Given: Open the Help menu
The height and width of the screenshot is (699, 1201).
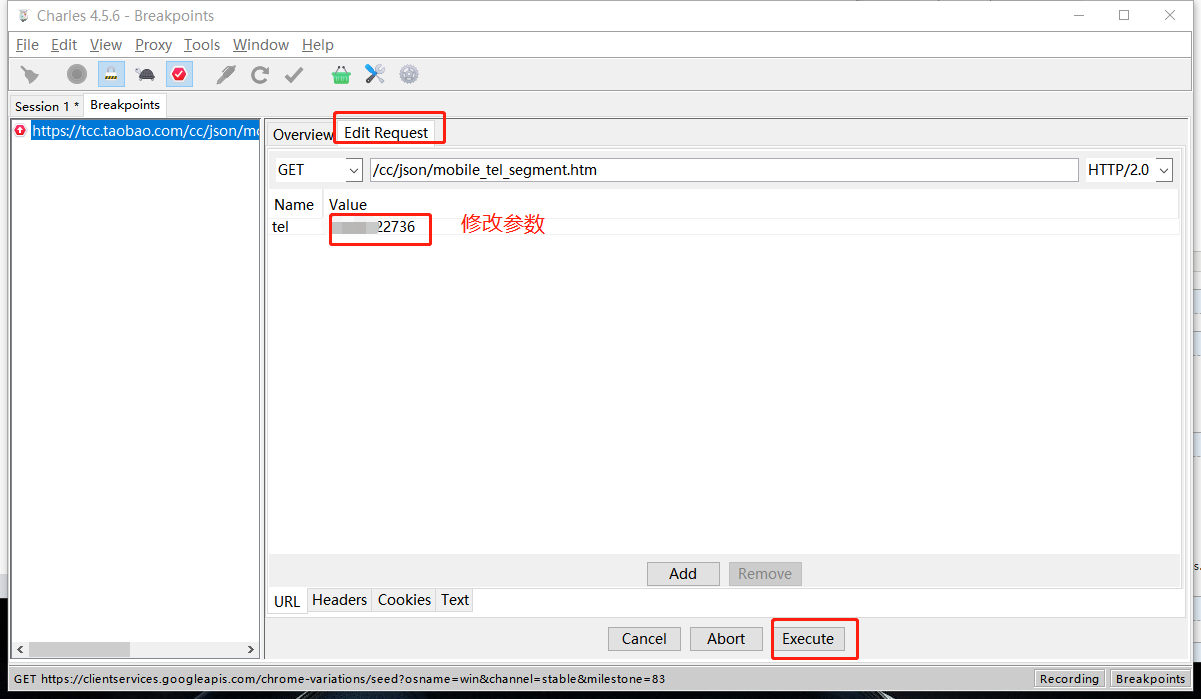Looking at the screenshot, I should 318,45.
